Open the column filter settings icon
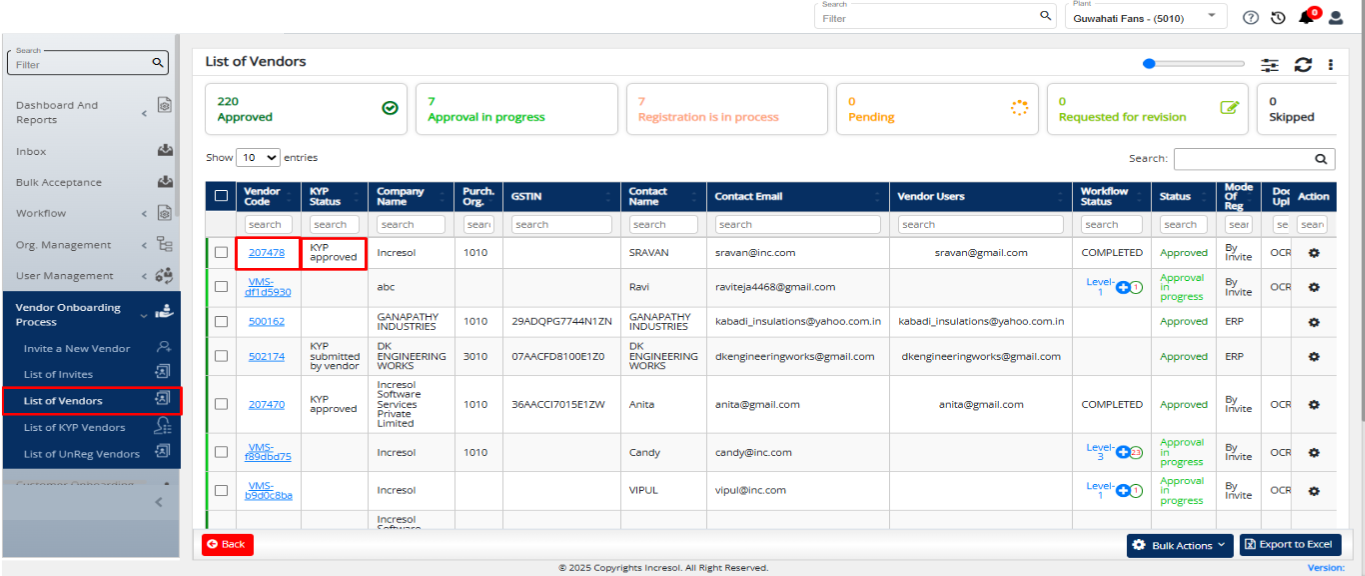Screen dimensions: 1365x576 click(x=1270, y=64)
